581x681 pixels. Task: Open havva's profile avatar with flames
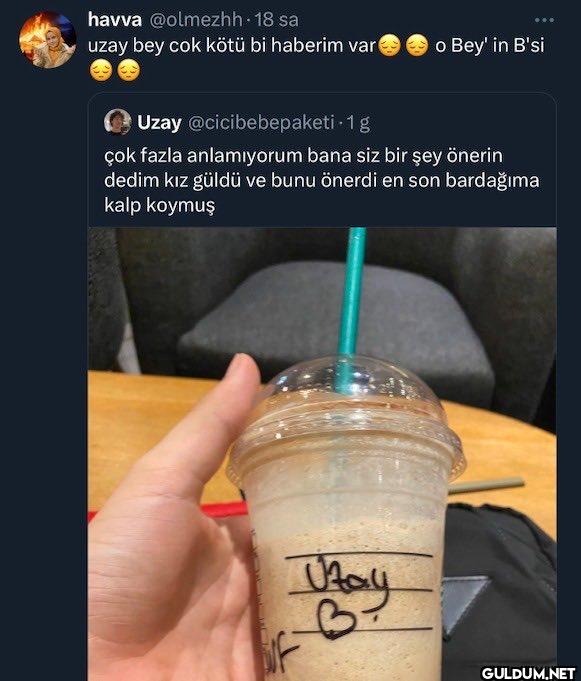(48, 40)
